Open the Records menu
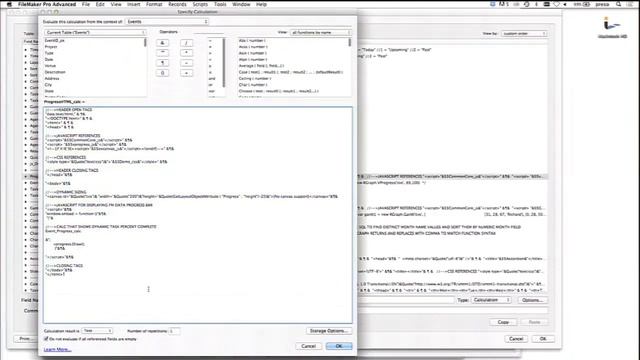 click(177, 4)
